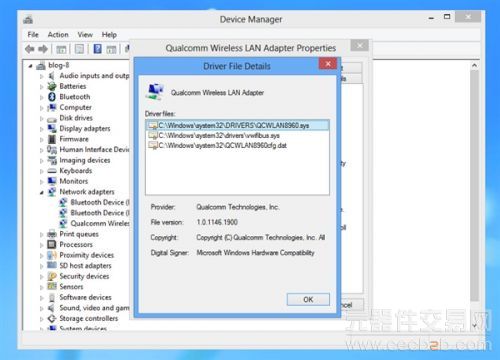The height and width of the screenshot is (360, 500).
Task: Click the Computer category icon
Action: click(x=52, y=108)
